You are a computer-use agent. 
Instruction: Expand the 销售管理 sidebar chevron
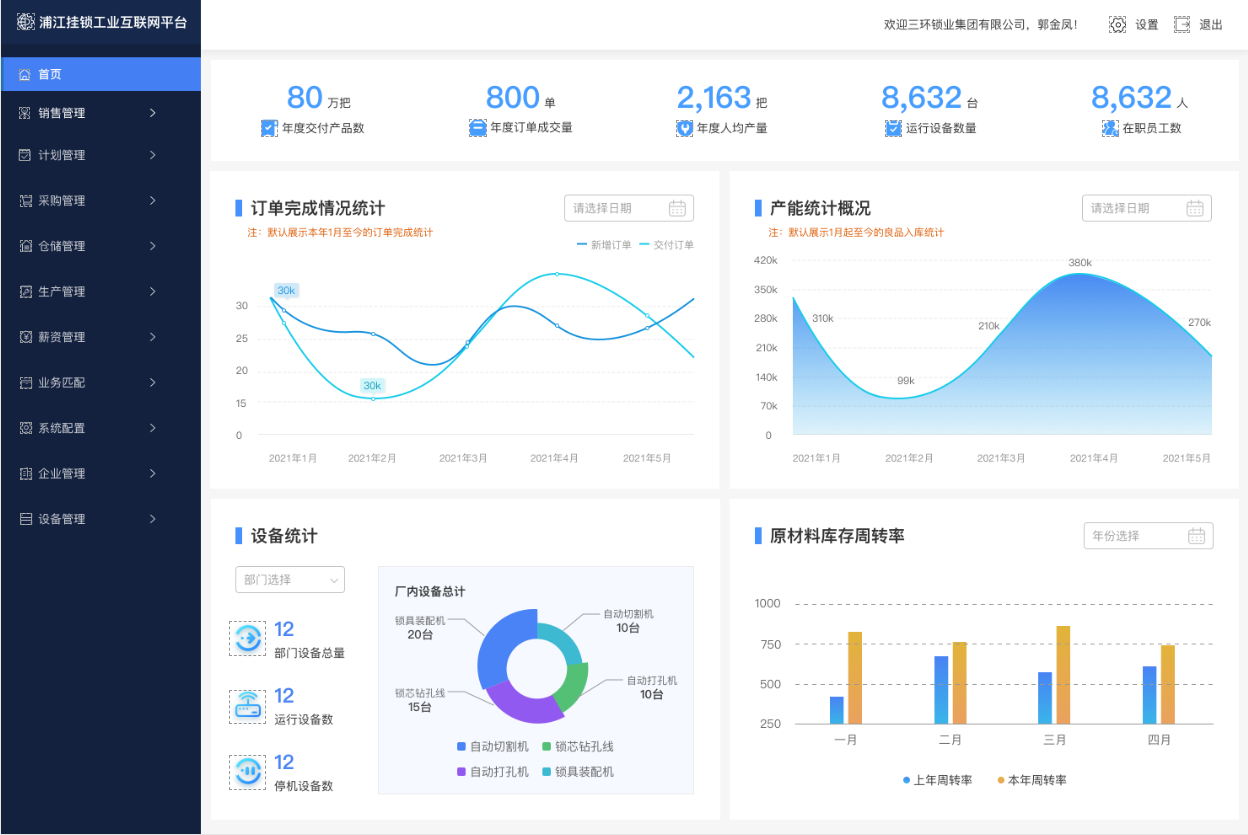click(153, 113)
